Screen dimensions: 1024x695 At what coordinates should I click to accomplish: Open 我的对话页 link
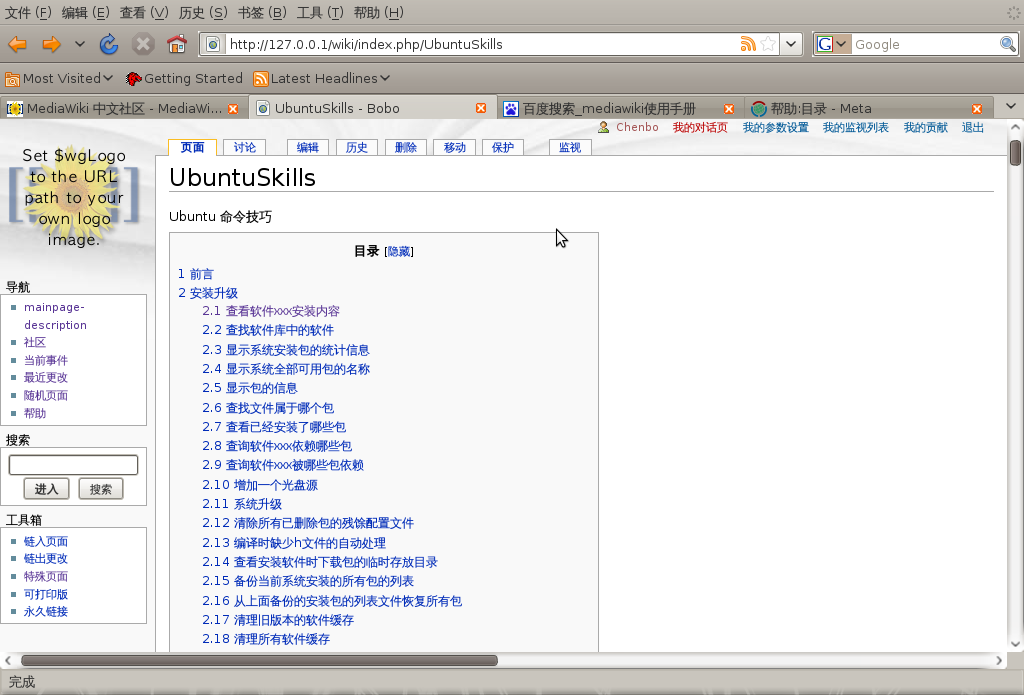(700, 127)
